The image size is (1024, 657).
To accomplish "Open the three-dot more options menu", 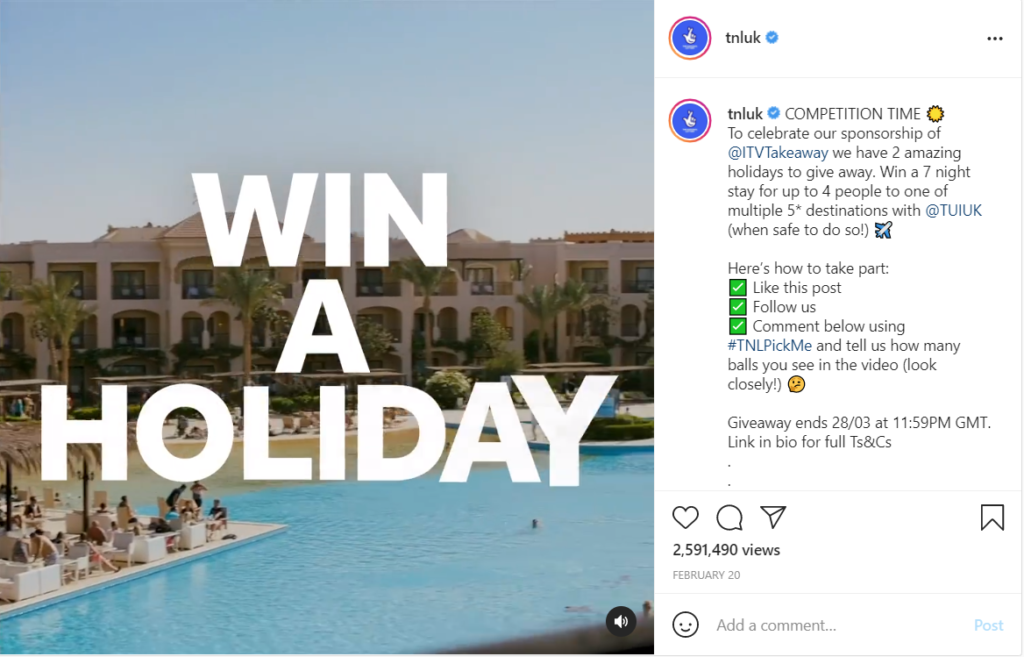I will 995,39.
